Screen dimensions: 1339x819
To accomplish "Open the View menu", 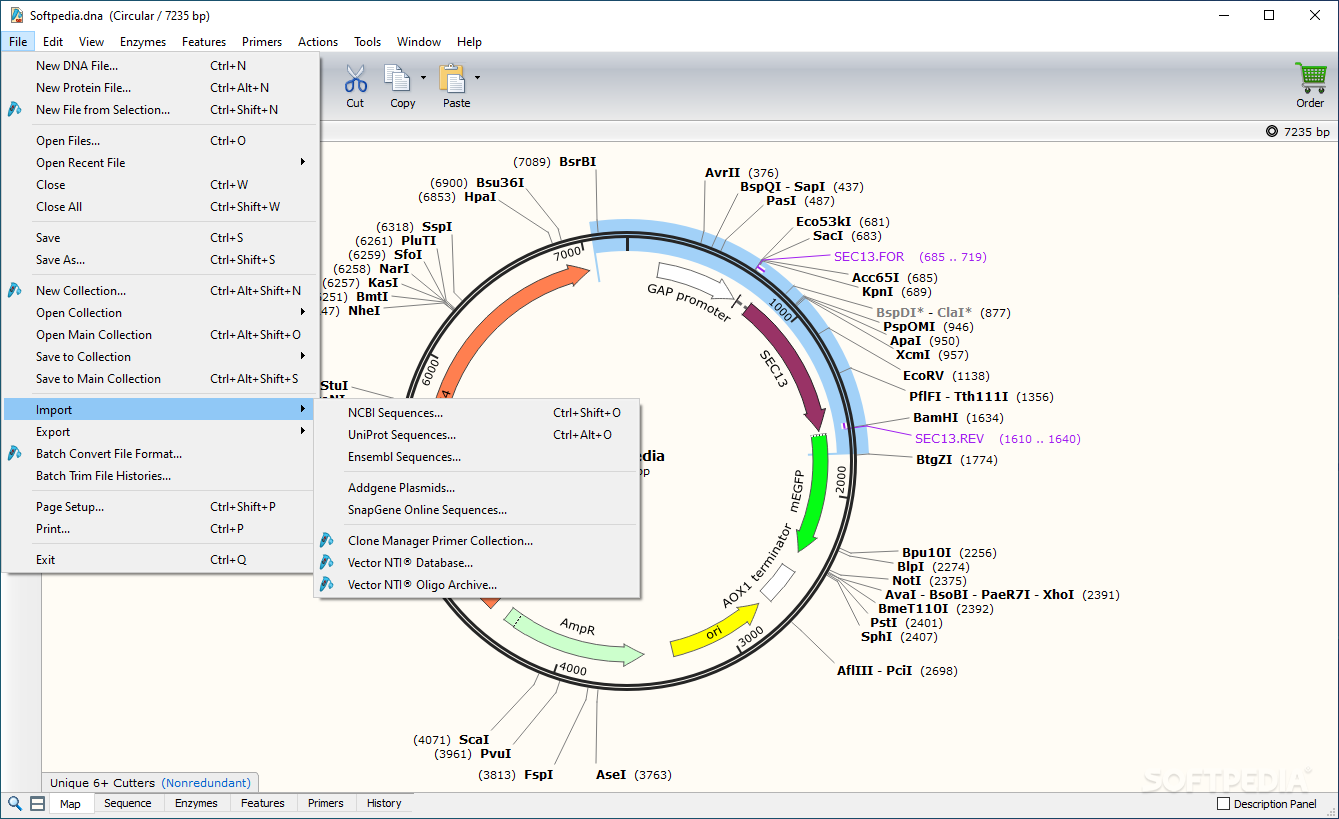I will 92,42.
